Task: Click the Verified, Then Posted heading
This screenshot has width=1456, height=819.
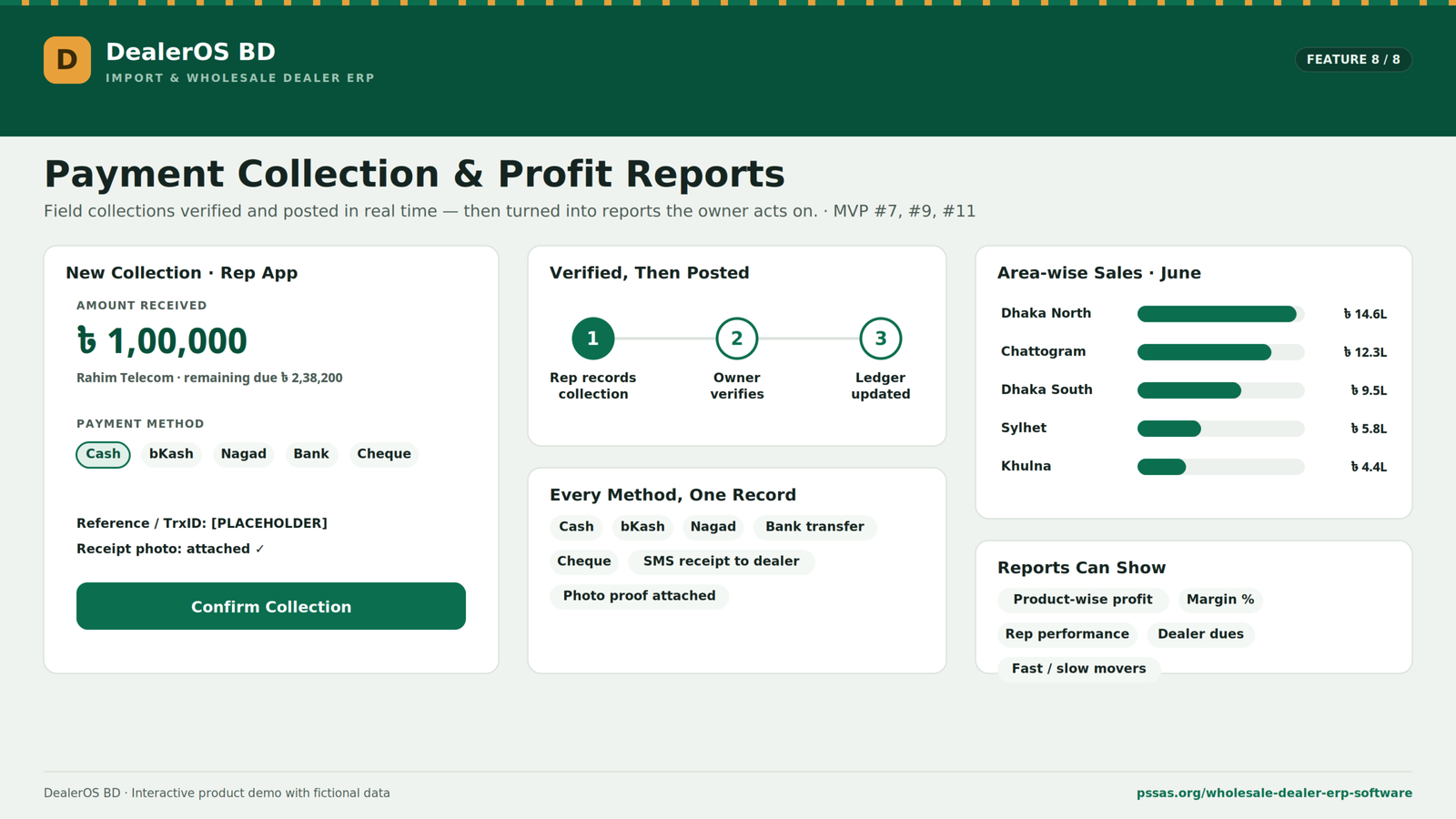Action: tap(649, 273)
